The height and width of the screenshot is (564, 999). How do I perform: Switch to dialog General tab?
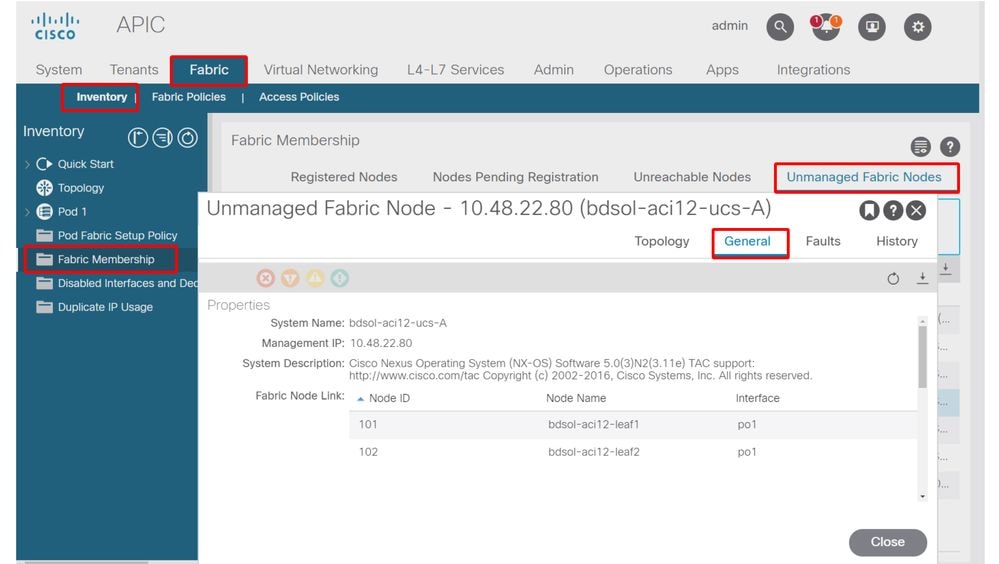(747, 242)
